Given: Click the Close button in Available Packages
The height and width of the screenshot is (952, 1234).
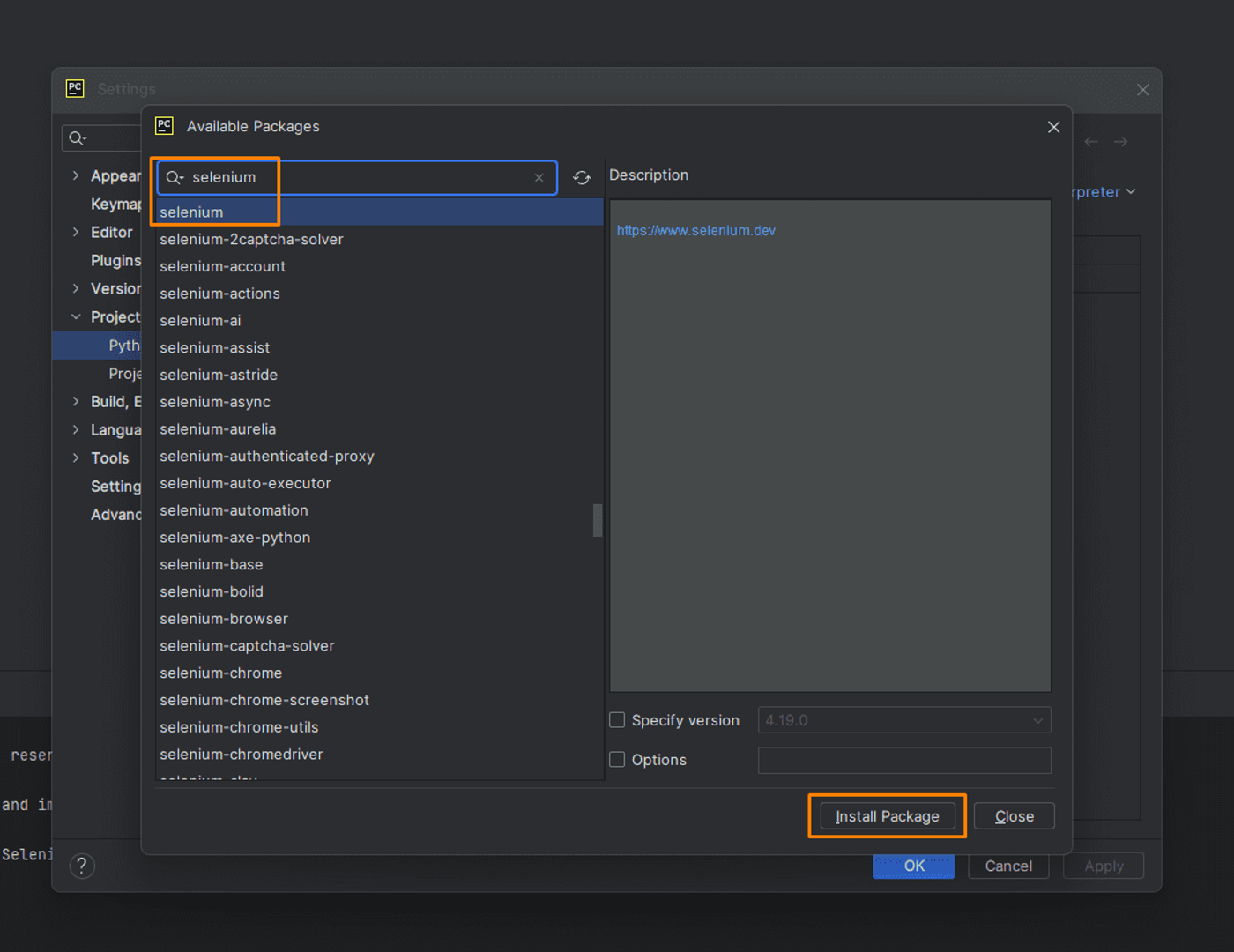Looking at the screenshot, I should [1015, 816].
